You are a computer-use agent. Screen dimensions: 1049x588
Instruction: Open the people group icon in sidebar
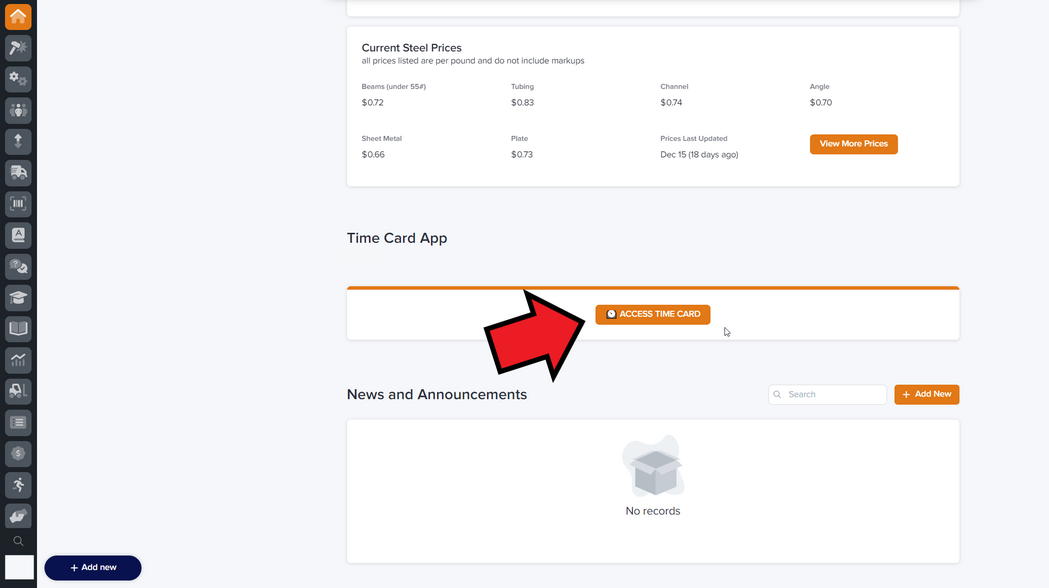(18, 110)
